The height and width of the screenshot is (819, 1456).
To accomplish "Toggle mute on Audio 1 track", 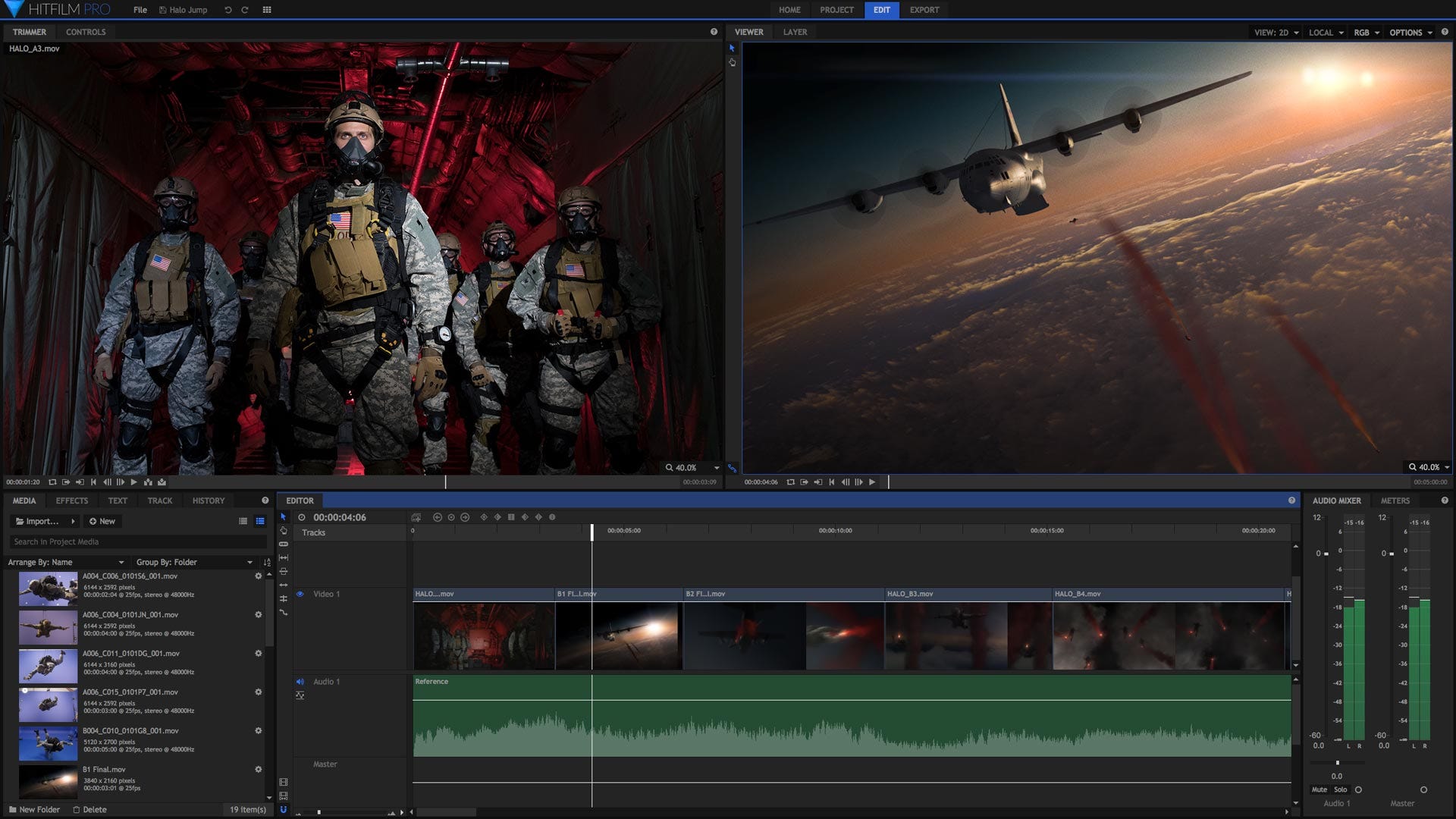I will point(300,681).
